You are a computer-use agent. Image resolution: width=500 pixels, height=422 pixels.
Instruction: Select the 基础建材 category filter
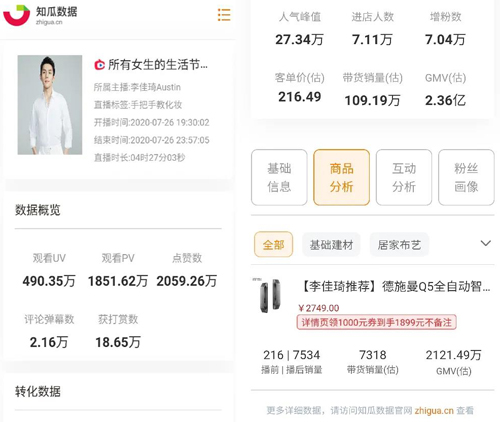point(331,245)
